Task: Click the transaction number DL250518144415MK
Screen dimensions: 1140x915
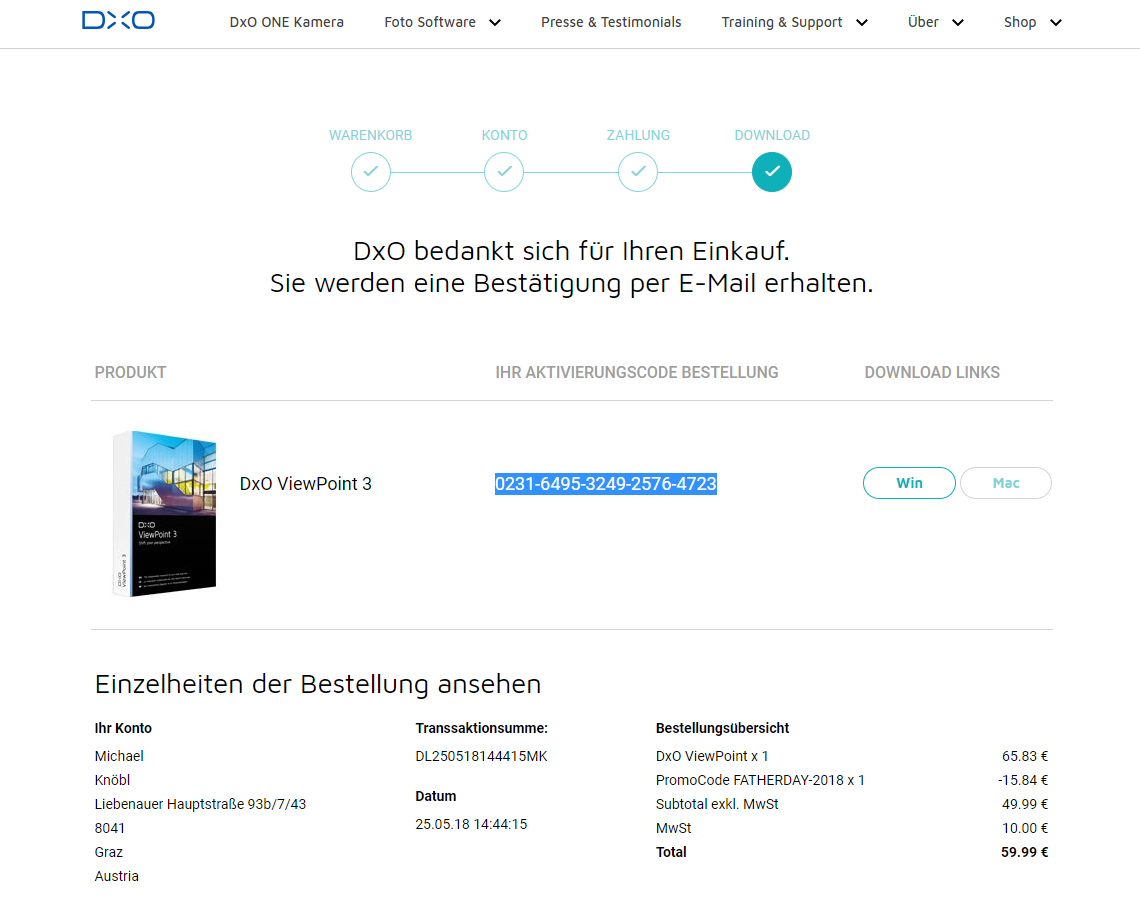Action: [481, 757]
